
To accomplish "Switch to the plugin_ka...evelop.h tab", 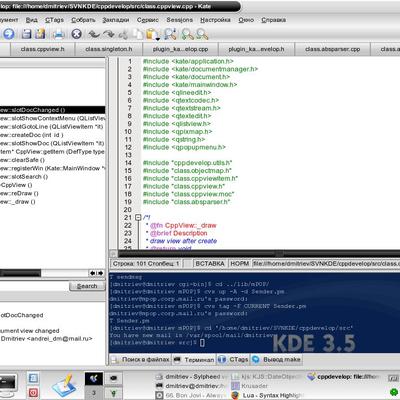I will coord(256,49).
